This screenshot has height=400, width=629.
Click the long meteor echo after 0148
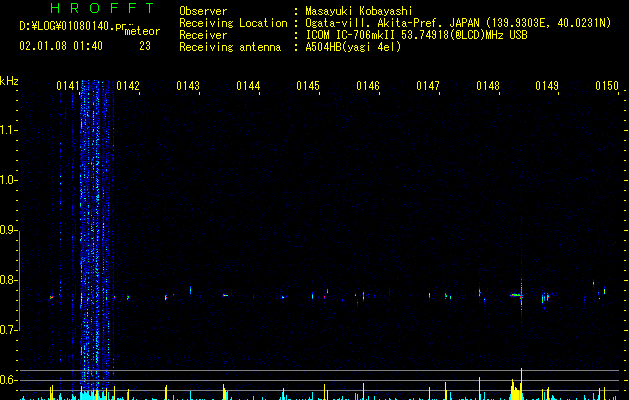coord(516,296)
